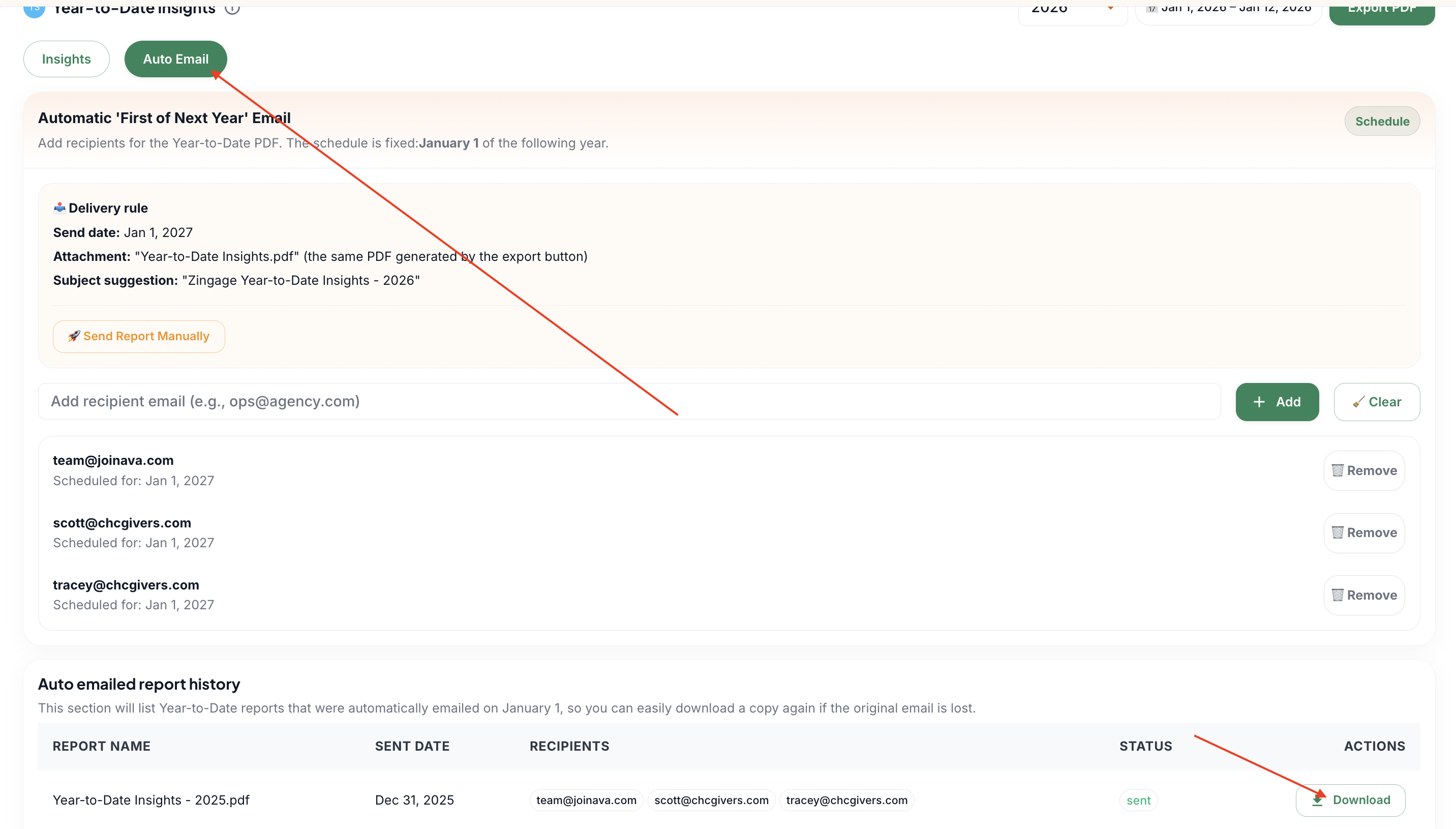Switch to the Insights tab
This screenshot has height=829, width=1456.
coord(66,59)
